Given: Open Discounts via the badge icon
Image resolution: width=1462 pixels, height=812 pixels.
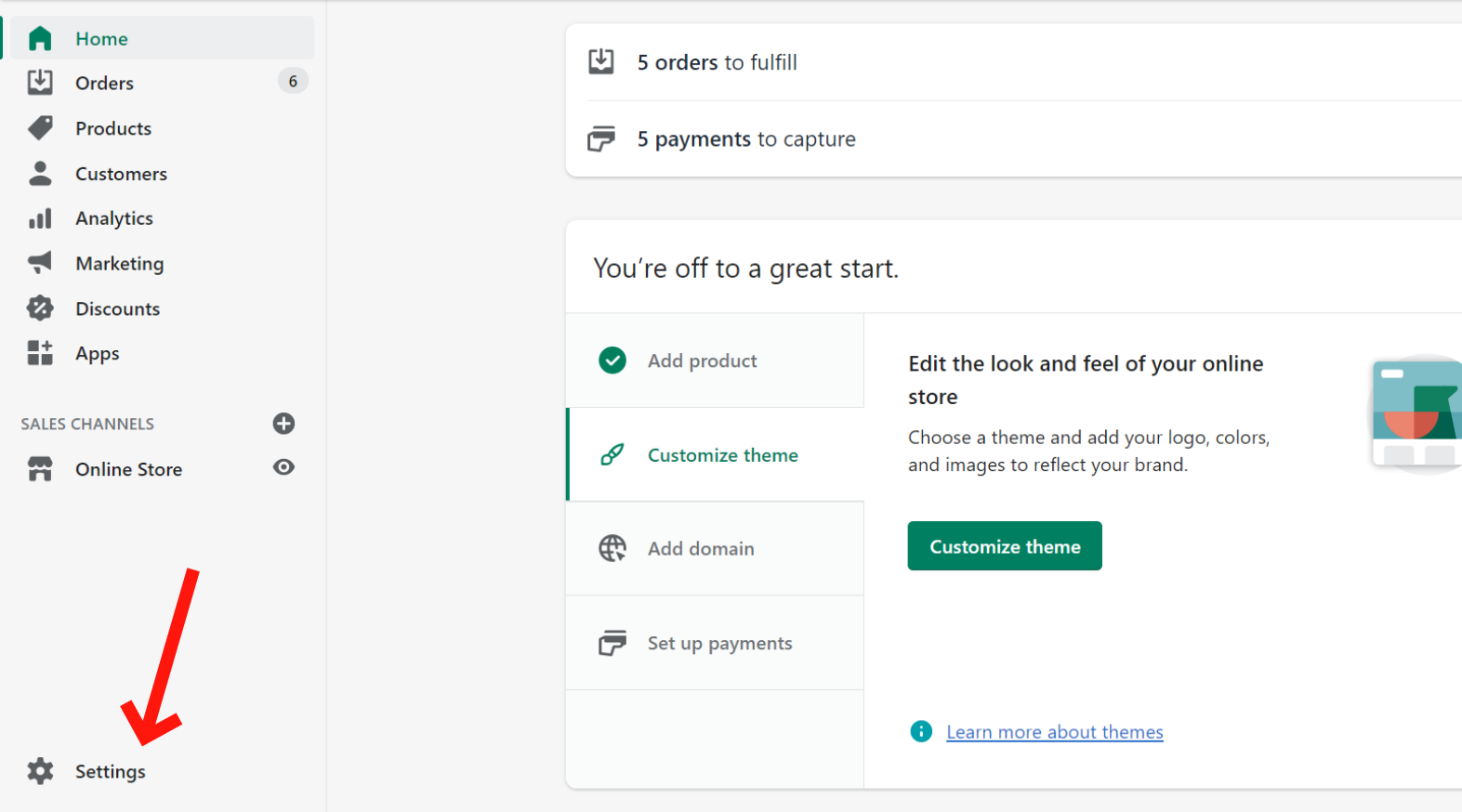Looking at the screenshot, I should click(40, 308).
